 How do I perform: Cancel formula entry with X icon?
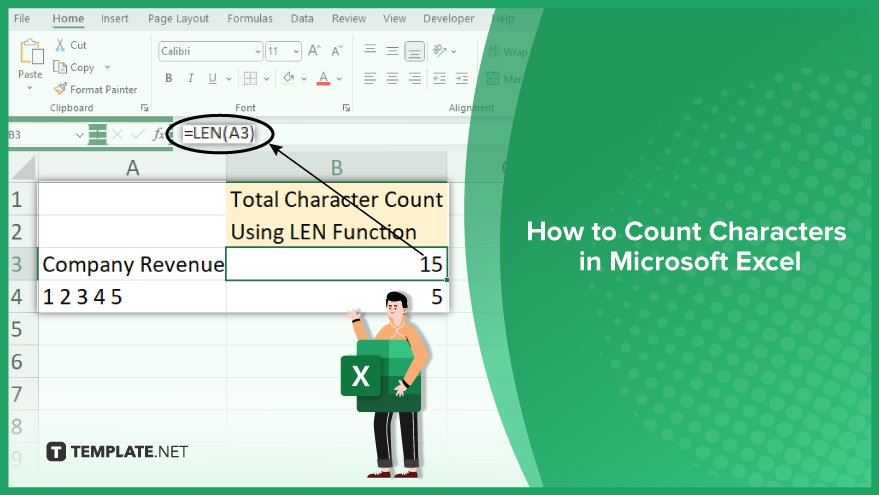(117, 134)
